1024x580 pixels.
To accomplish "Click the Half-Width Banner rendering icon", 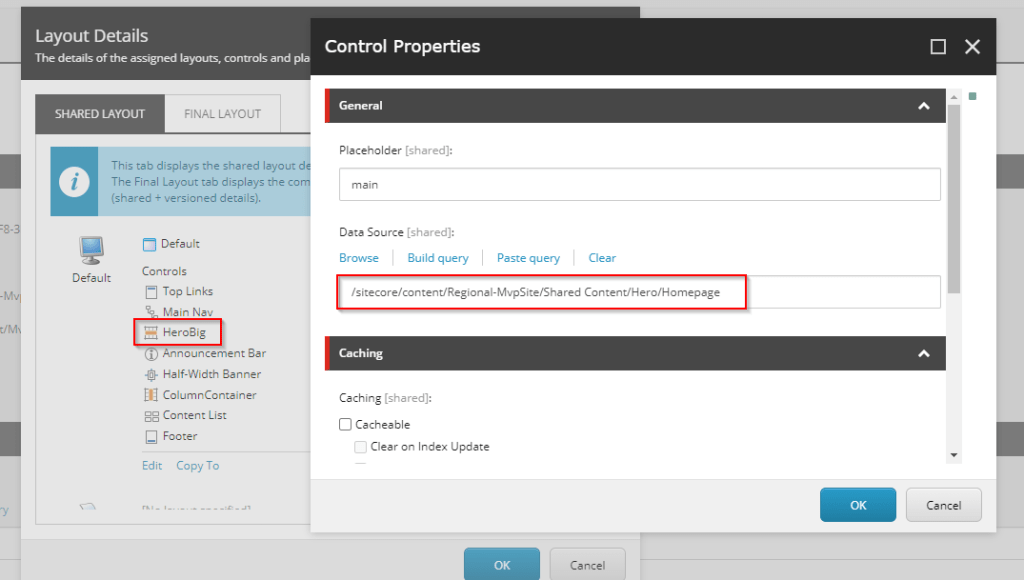I will 151,374.
